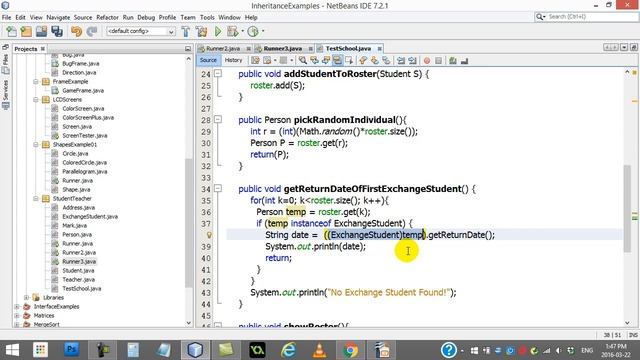640x360 pixels.
Task: Click the Shift Line Right icon
Action: coord(413,61)
